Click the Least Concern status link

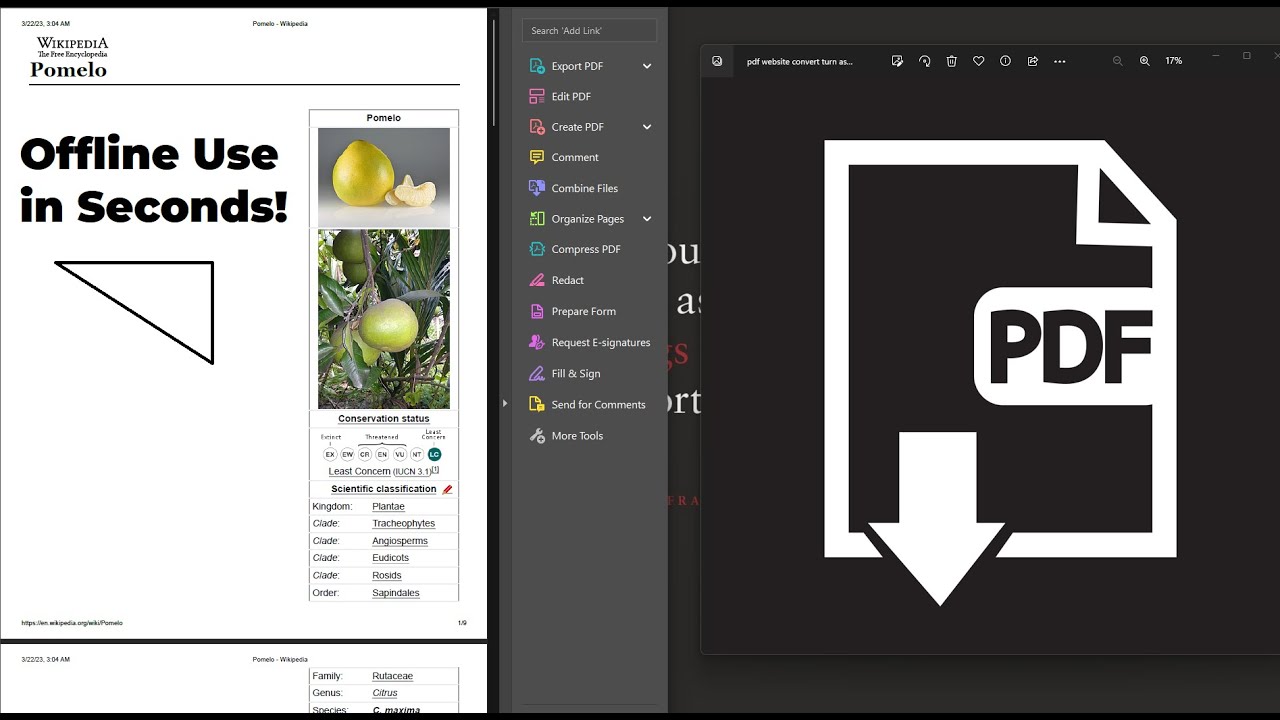tap(359, 471)
